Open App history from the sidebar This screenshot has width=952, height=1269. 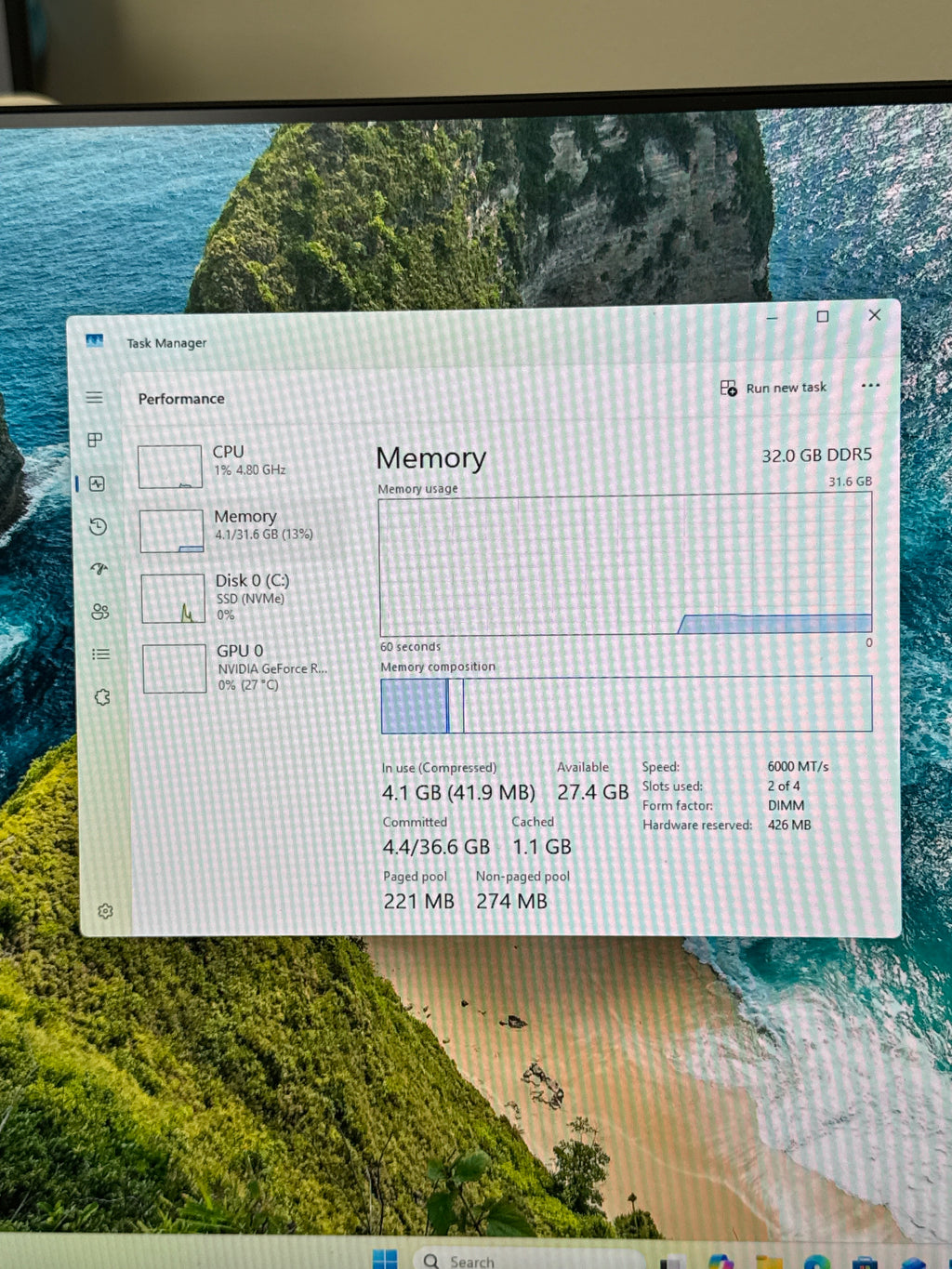(x=98, y=527)
